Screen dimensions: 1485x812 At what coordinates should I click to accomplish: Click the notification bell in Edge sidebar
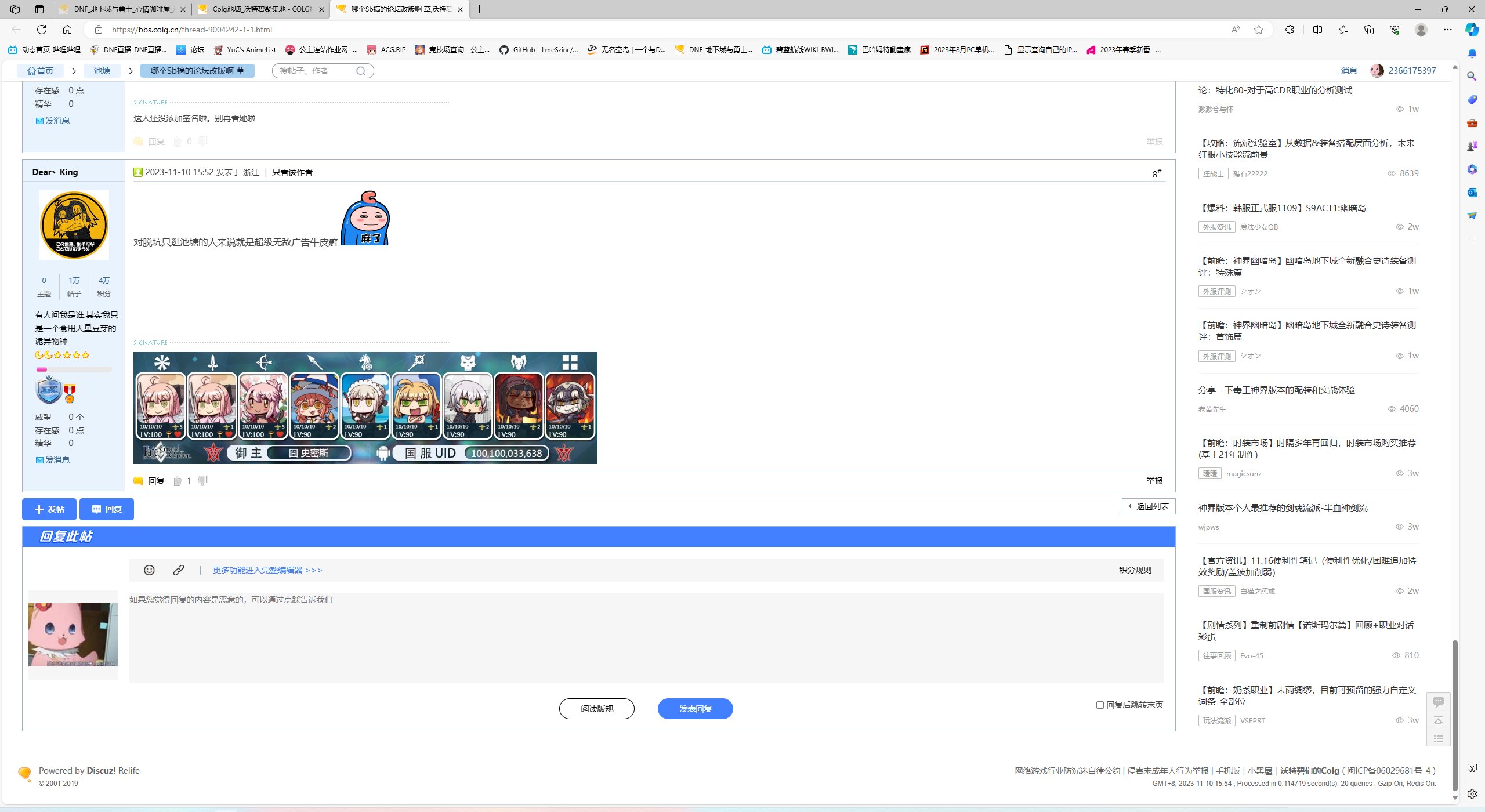tap(1472, 53)
